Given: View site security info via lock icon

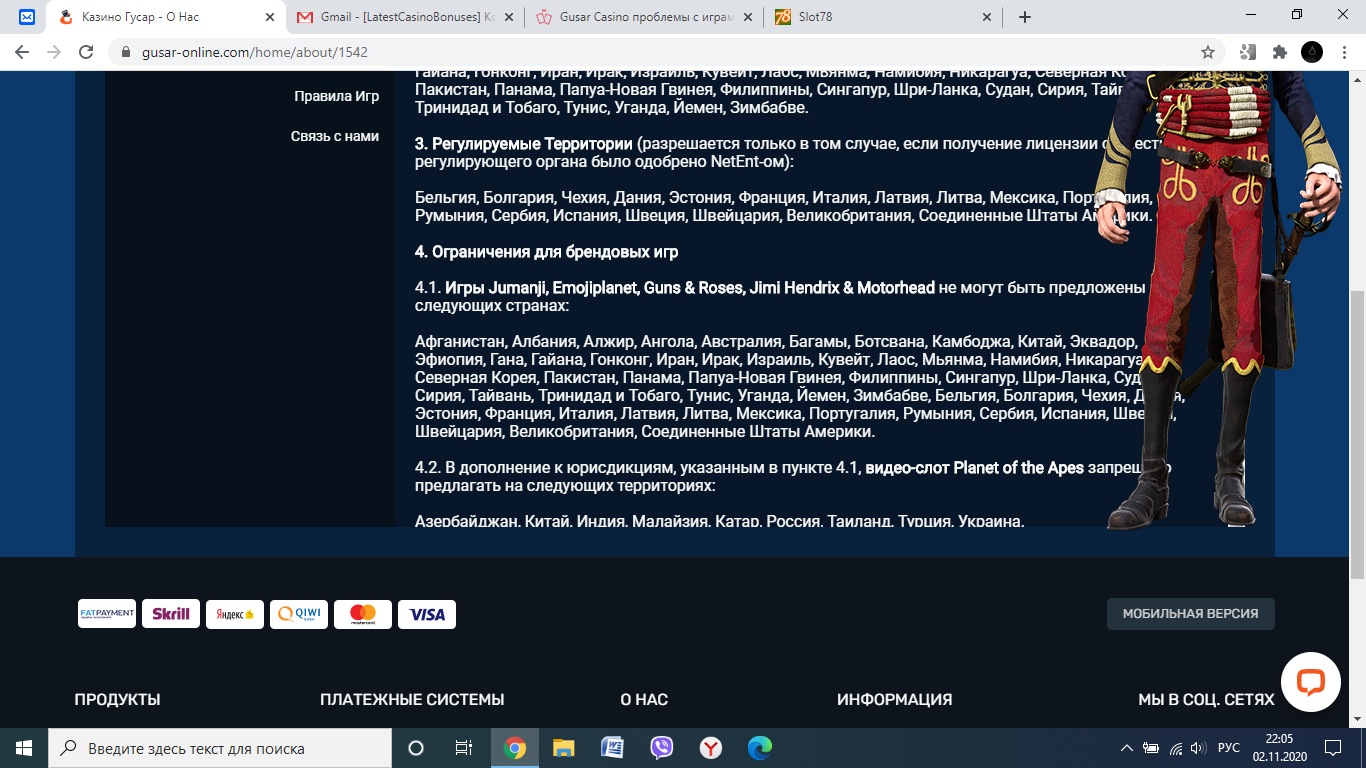Looking at the screenshot, I should pyautogui.click(x=125, y=52).
